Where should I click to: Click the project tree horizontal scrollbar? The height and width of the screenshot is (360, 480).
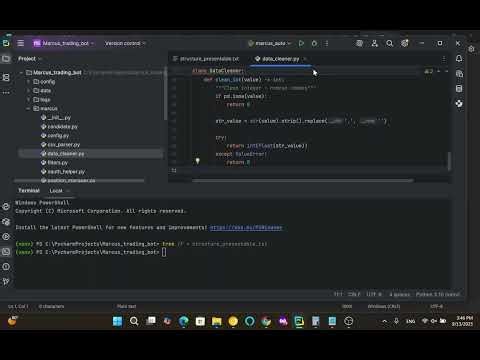point(80,181)
